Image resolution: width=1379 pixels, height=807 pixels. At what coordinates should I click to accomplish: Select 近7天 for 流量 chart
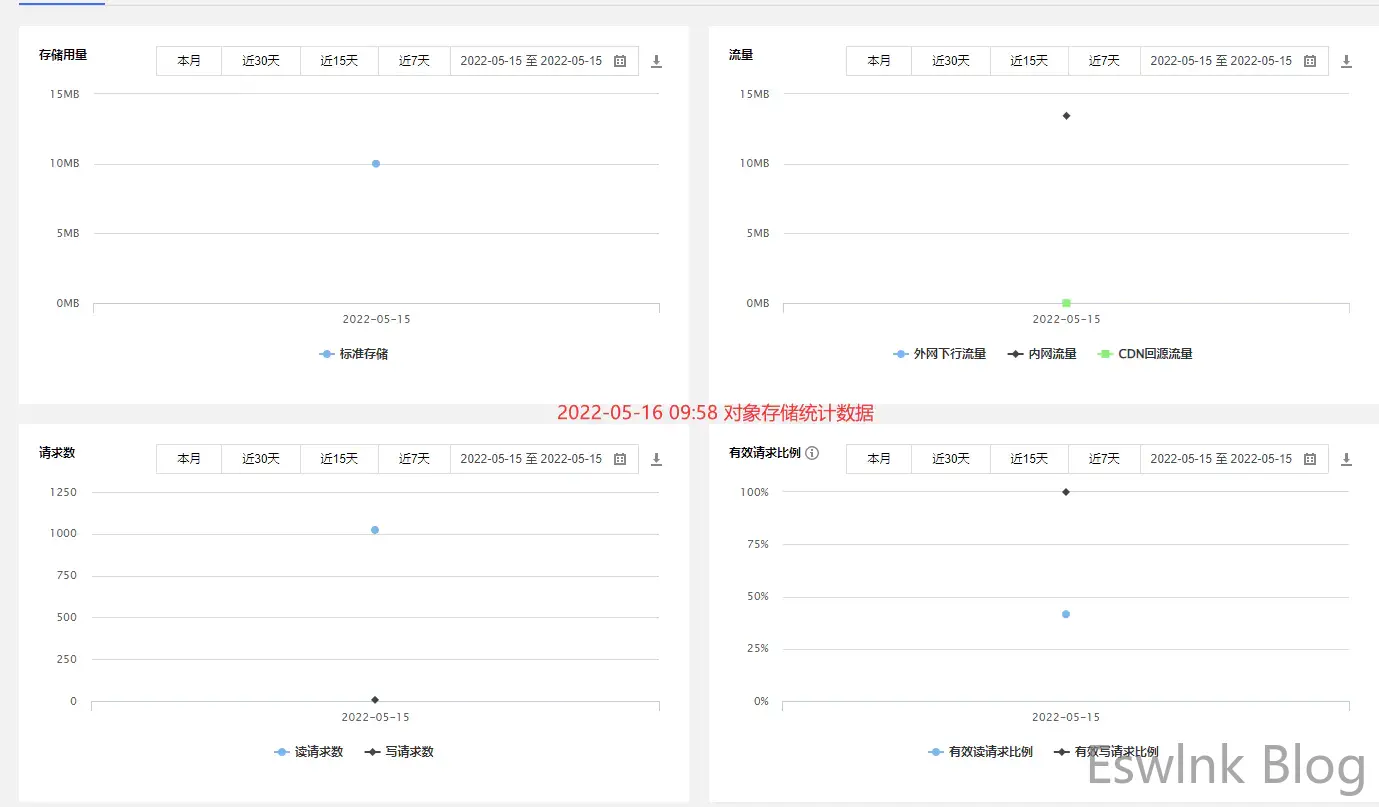[1104, 61]
